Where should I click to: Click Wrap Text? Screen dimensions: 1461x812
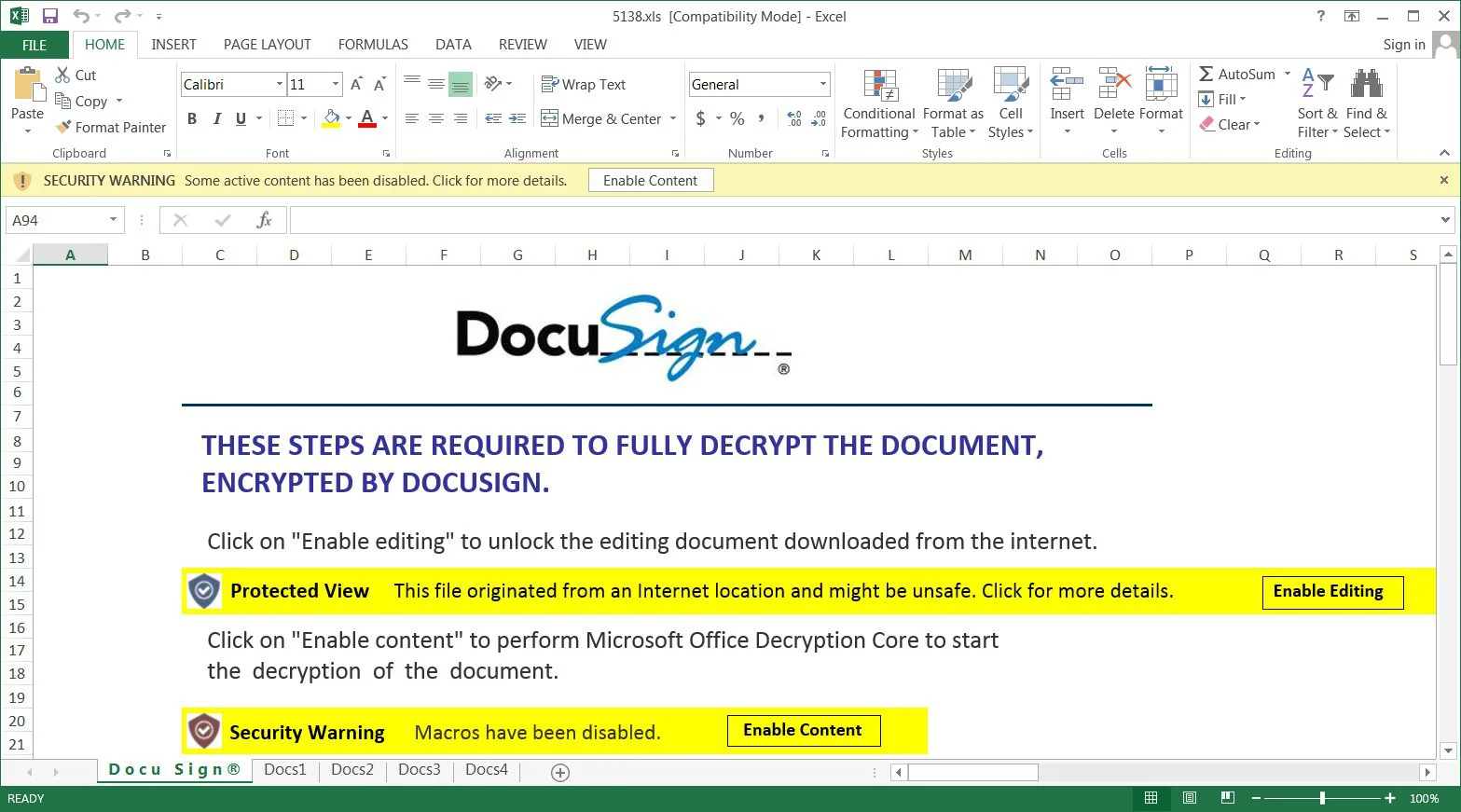584,84
